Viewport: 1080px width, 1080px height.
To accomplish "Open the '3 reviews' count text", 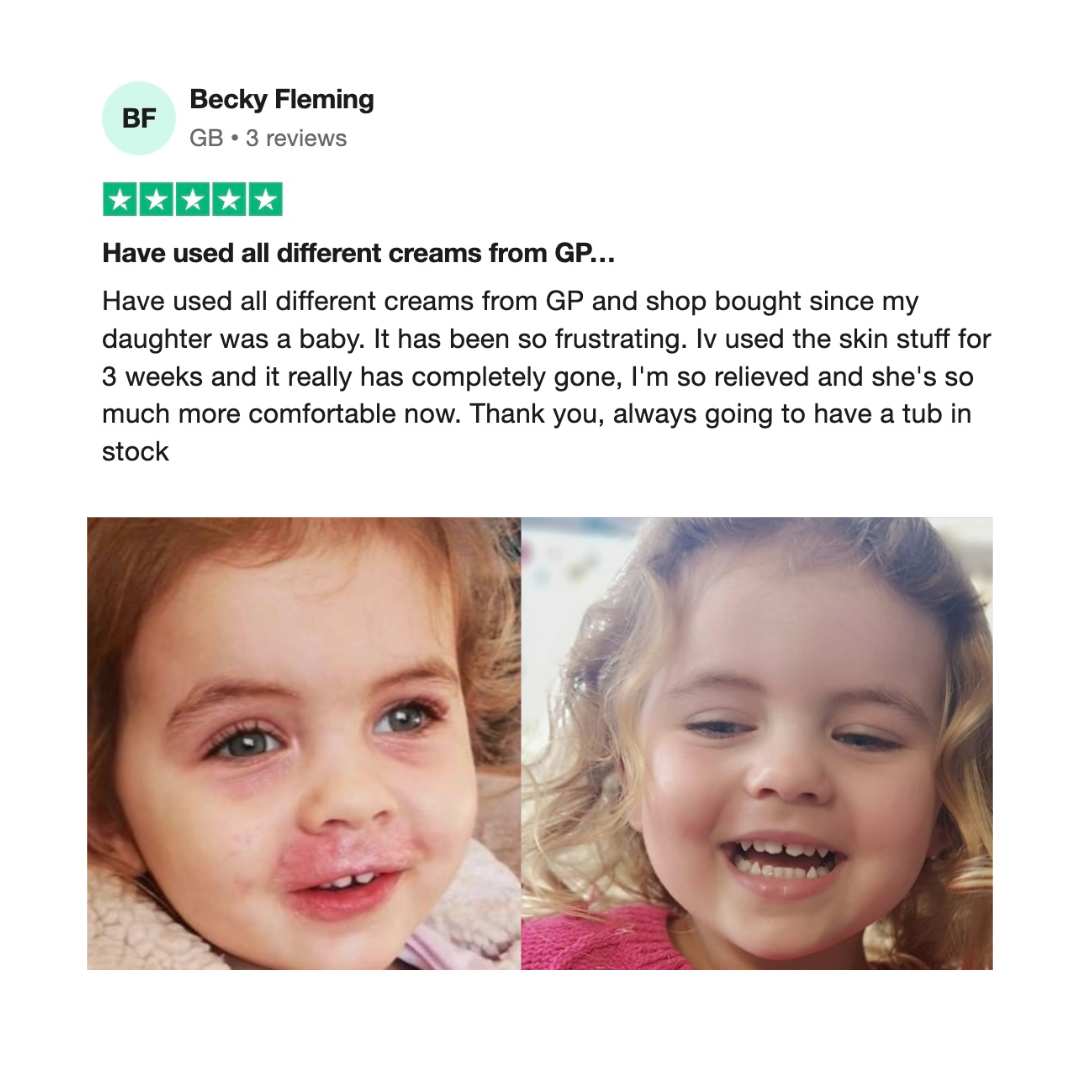I will point(296,138).
